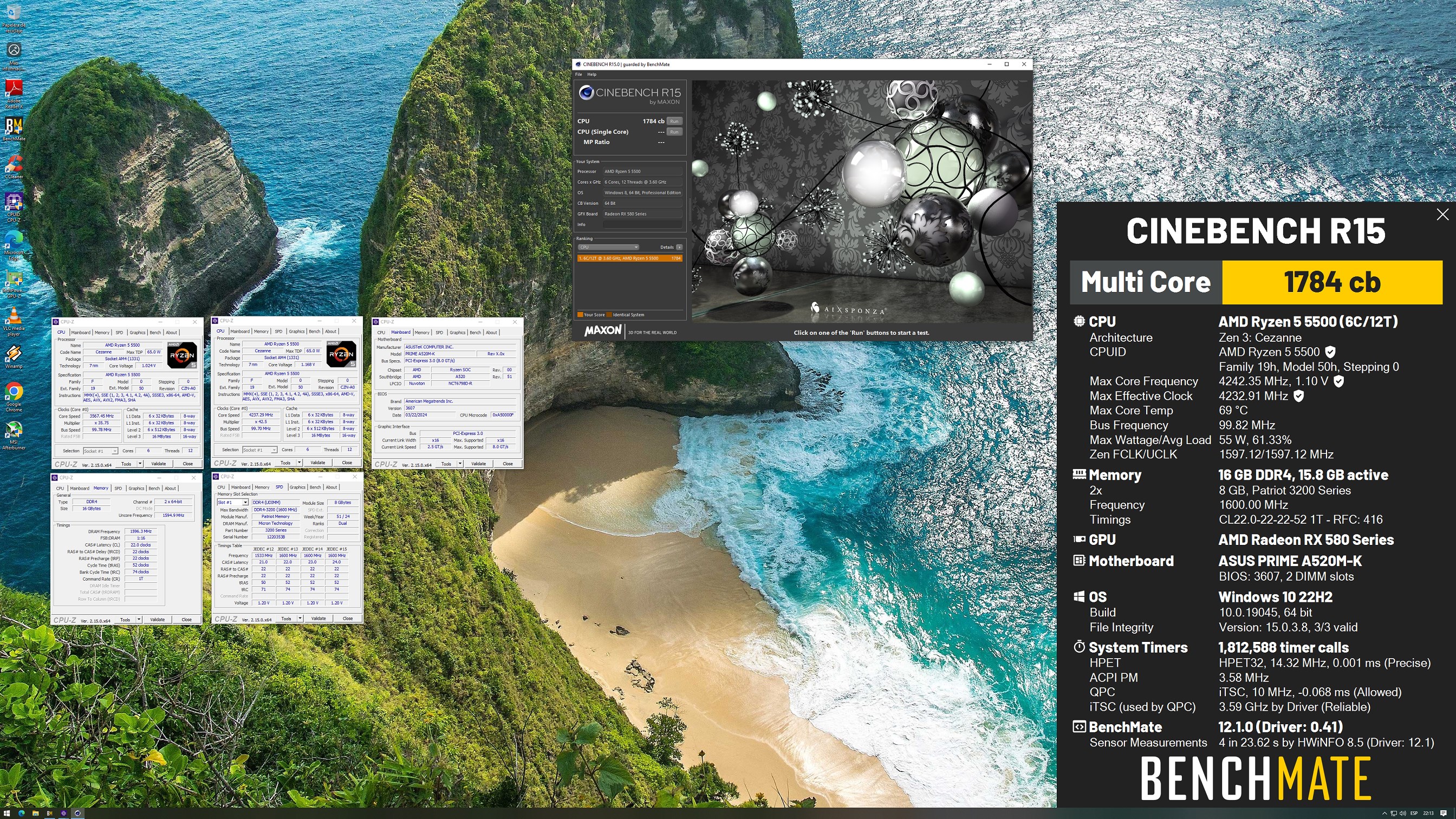
Task: Click Tools button in CPU-Z showing 4237.29 MHz
Action: pyautogui.click(x=285, y=463)
